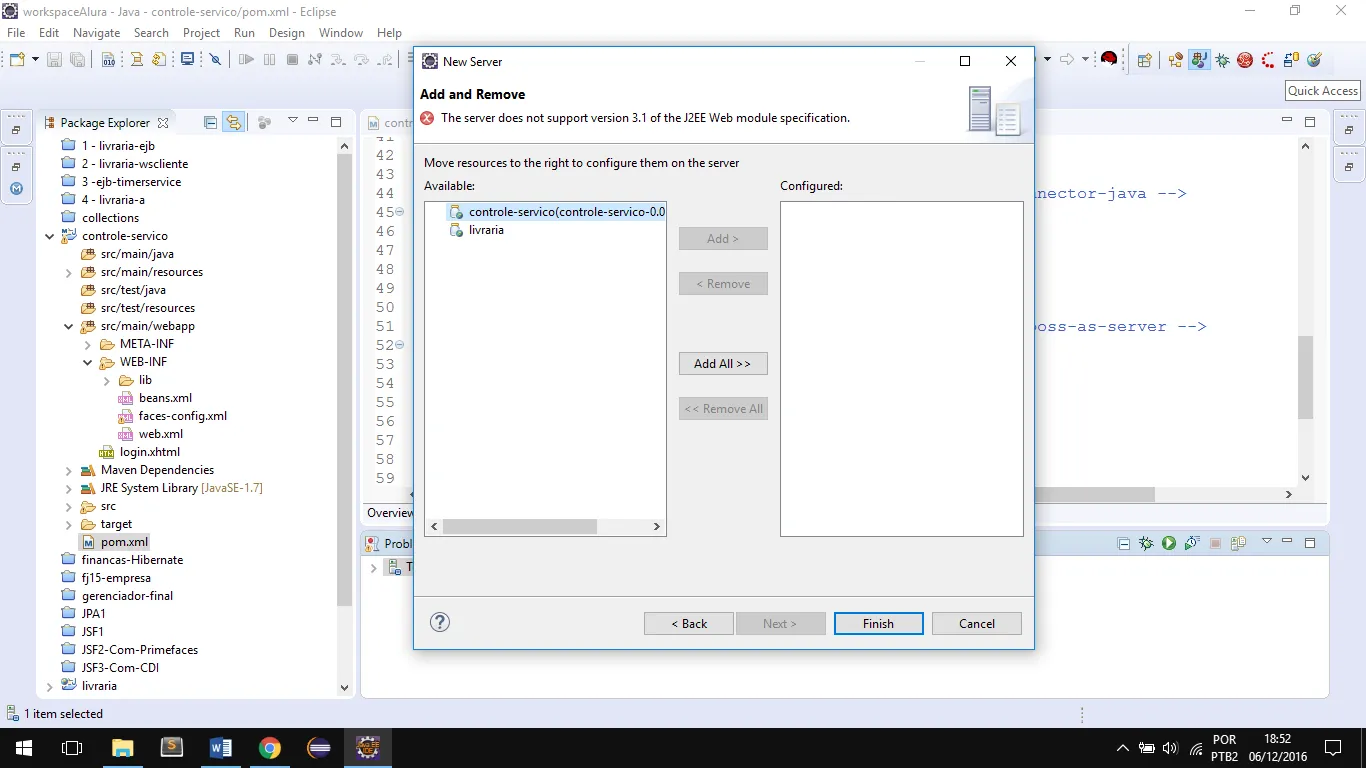Viewport: 1366px width, 768px height.
Task: Open the Windows Start menu
Action: click(x=23, y=748)
